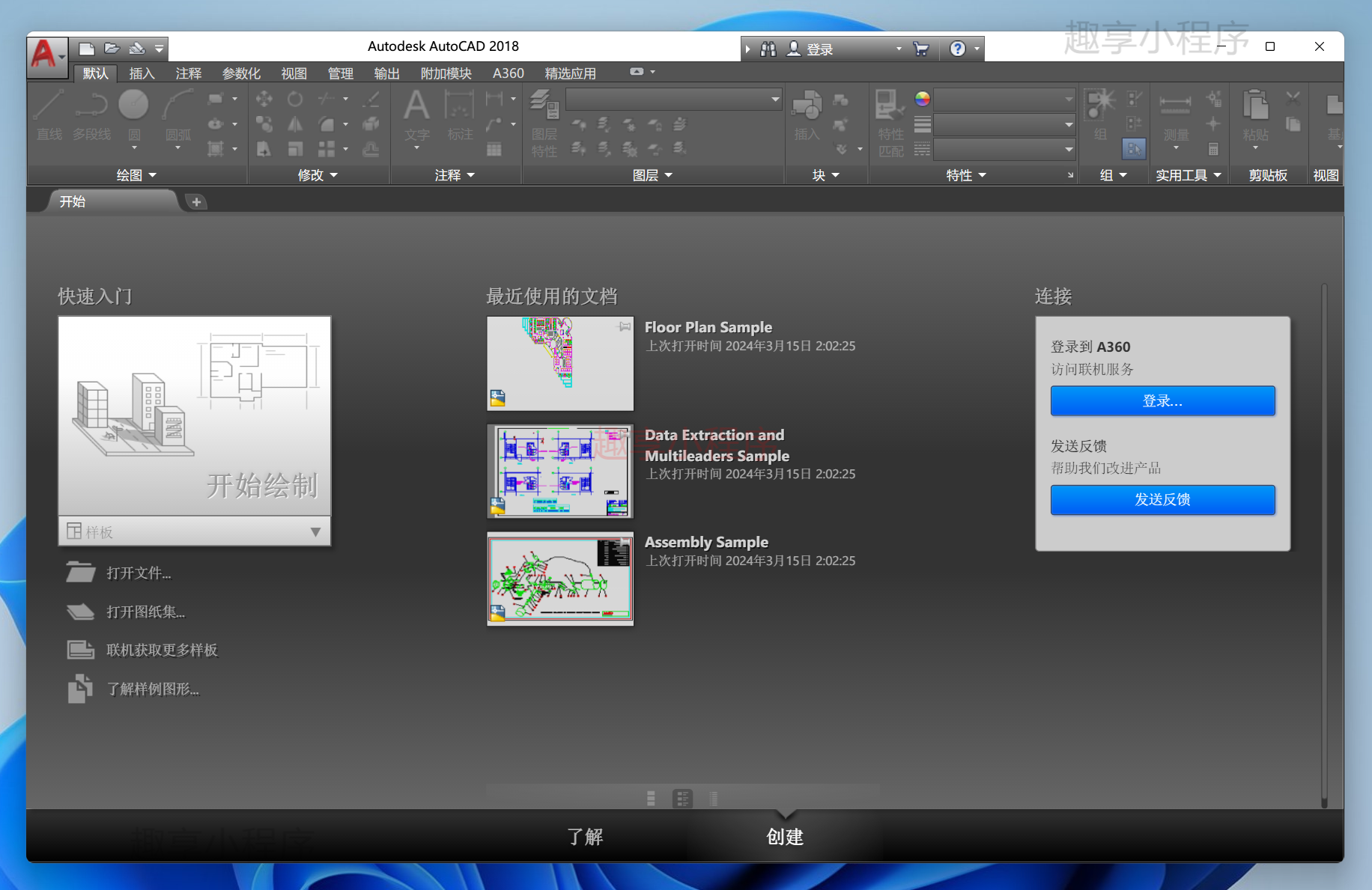Open the Floor Plan Sample thumbnail
1372x890 pixels.
click(x=560, y=363)
